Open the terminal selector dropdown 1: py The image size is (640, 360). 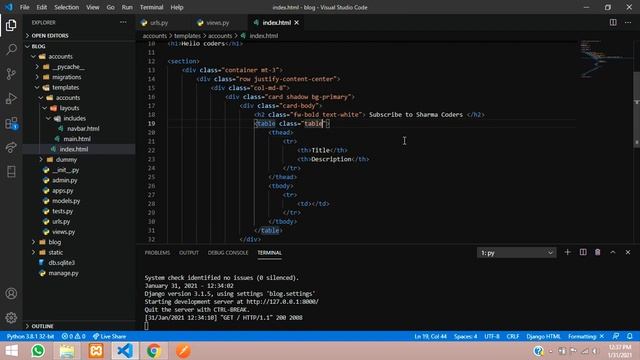tap(516, 253)
